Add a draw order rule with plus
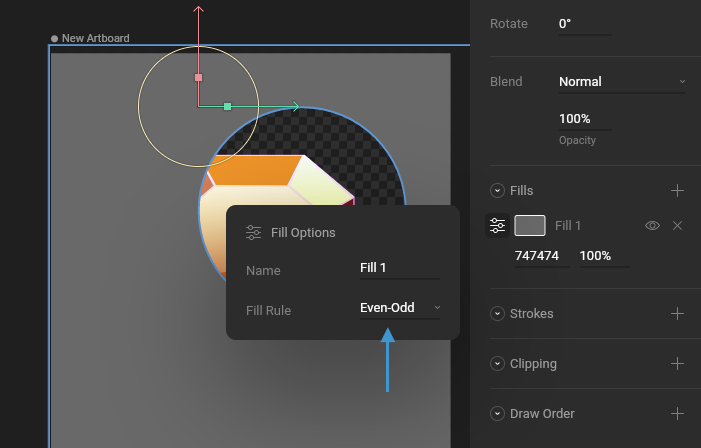Screen dimensions: 701x448 point(677,414)
